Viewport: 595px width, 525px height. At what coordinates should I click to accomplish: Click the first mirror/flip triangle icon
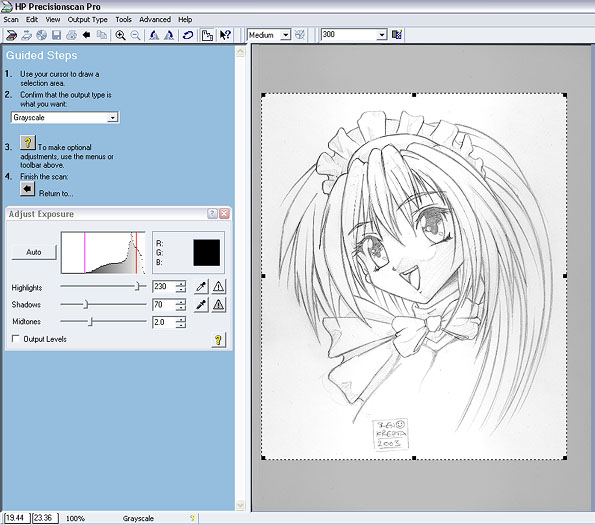click(154, 35)
